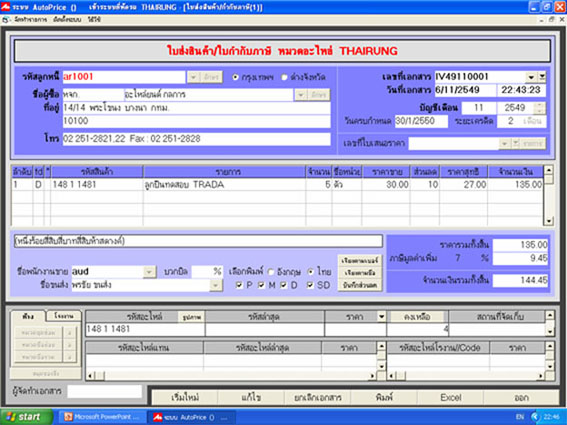
Task: Click left arrow of substitute parts horizontal scrollbar
Action: 90,376
